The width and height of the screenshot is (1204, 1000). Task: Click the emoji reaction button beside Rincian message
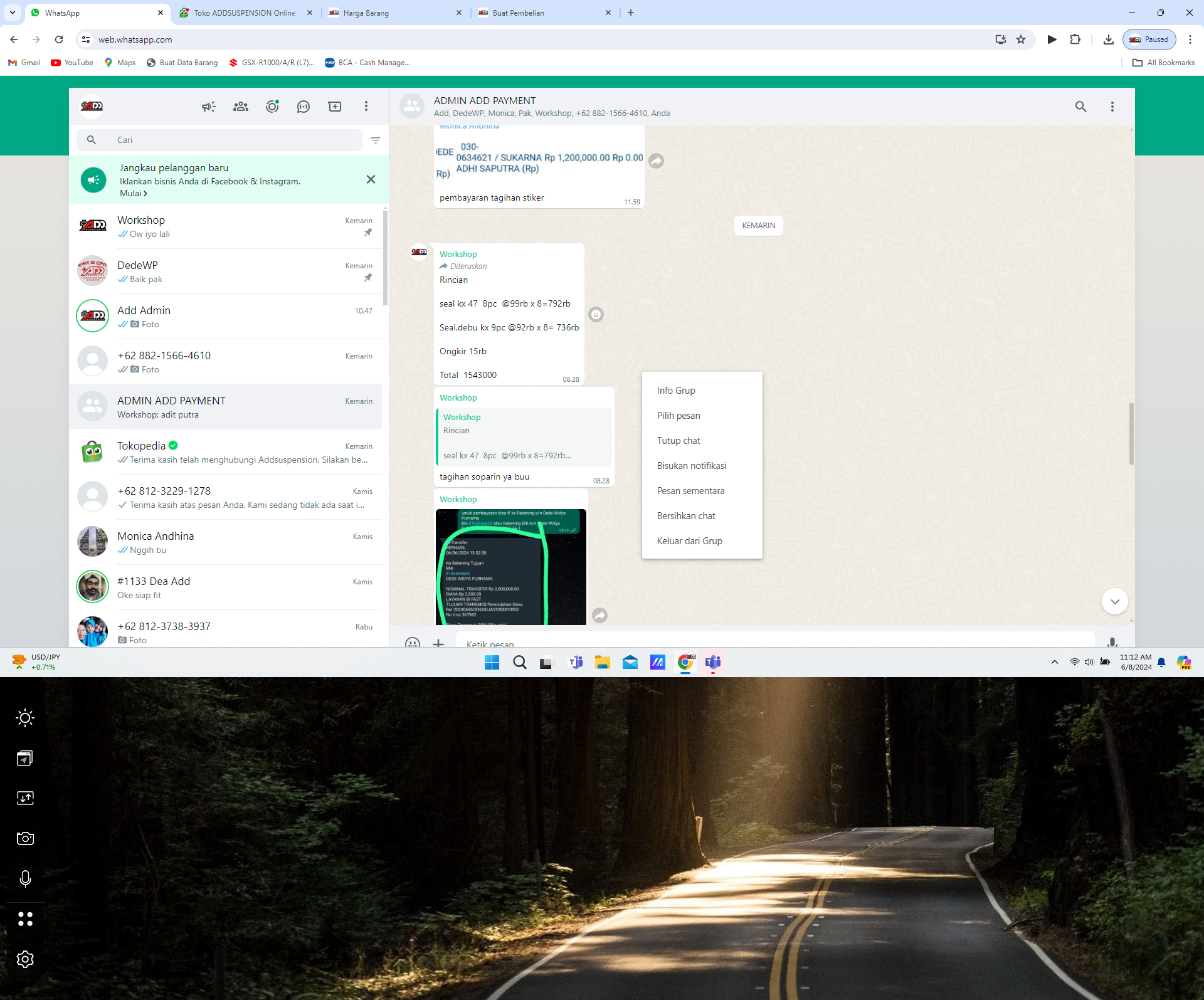[596, 314]
